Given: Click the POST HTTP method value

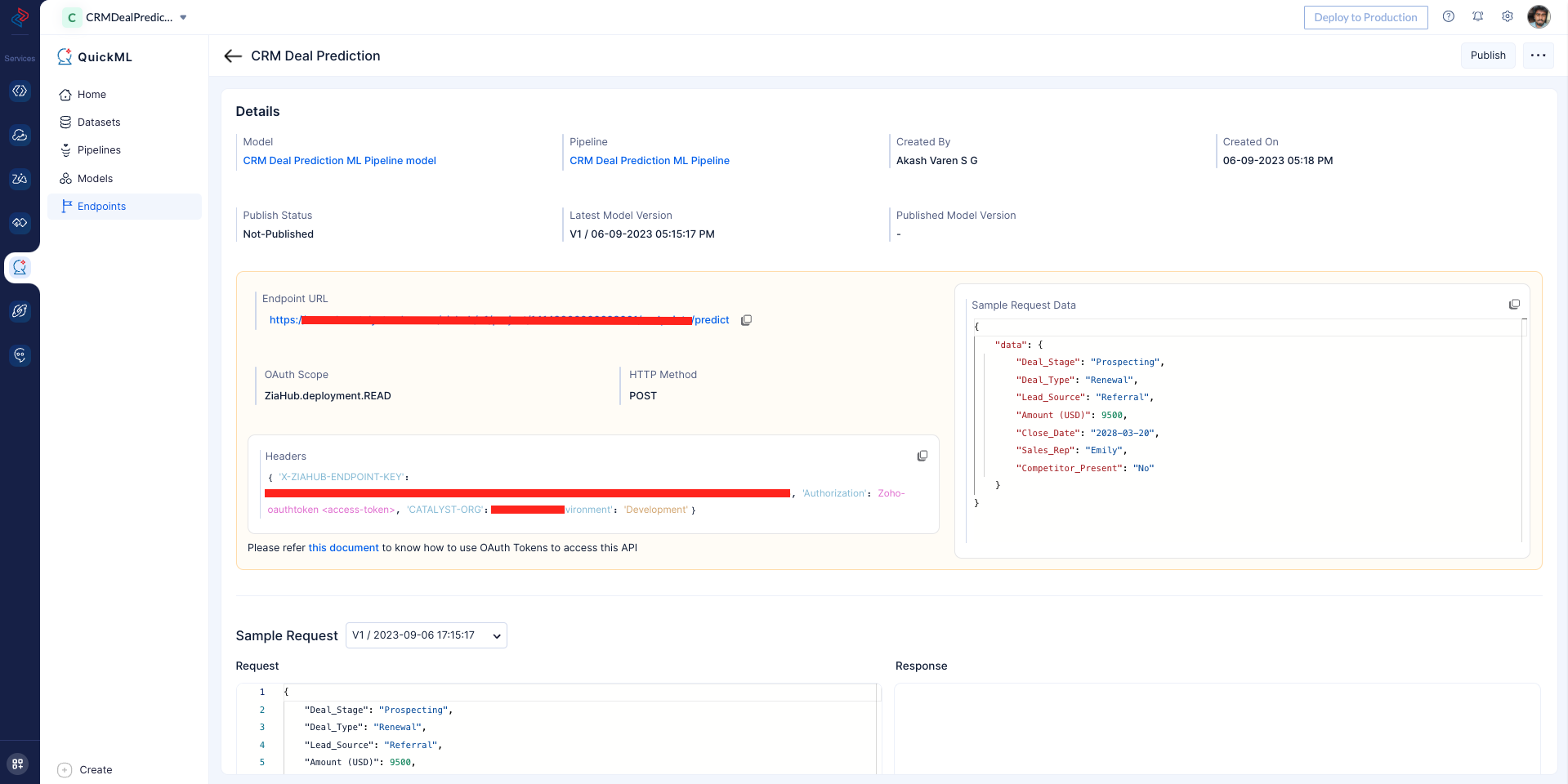Looking at the screenshot, I should point(643,396).
